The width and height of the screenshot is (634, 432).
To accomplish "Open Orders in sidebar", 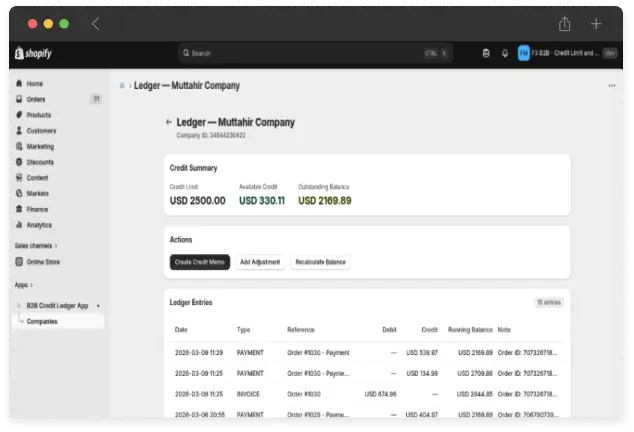I will [36, 99].
